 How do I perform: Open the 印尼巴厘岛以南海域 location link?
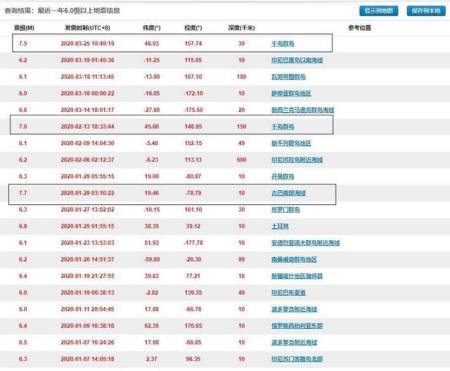(x=297, y=60)
